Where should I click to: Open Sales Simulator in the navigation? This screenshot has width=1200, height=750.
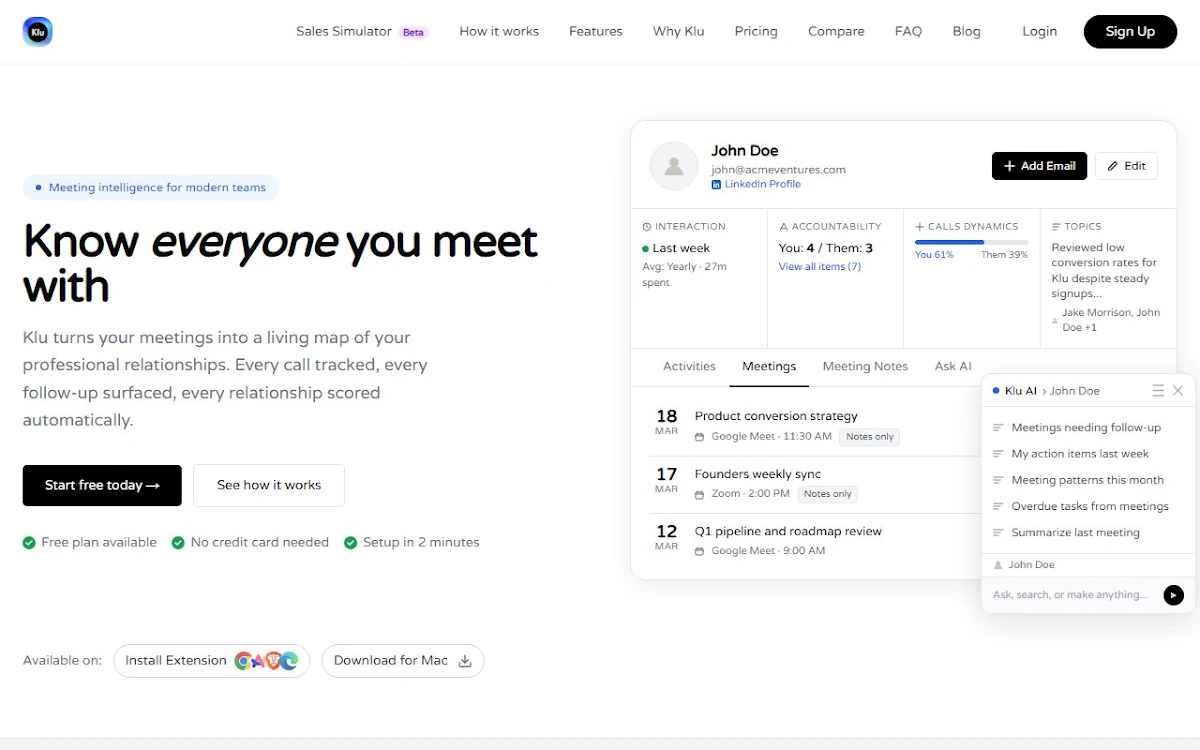pyautogui.click(x=362, y=32)
